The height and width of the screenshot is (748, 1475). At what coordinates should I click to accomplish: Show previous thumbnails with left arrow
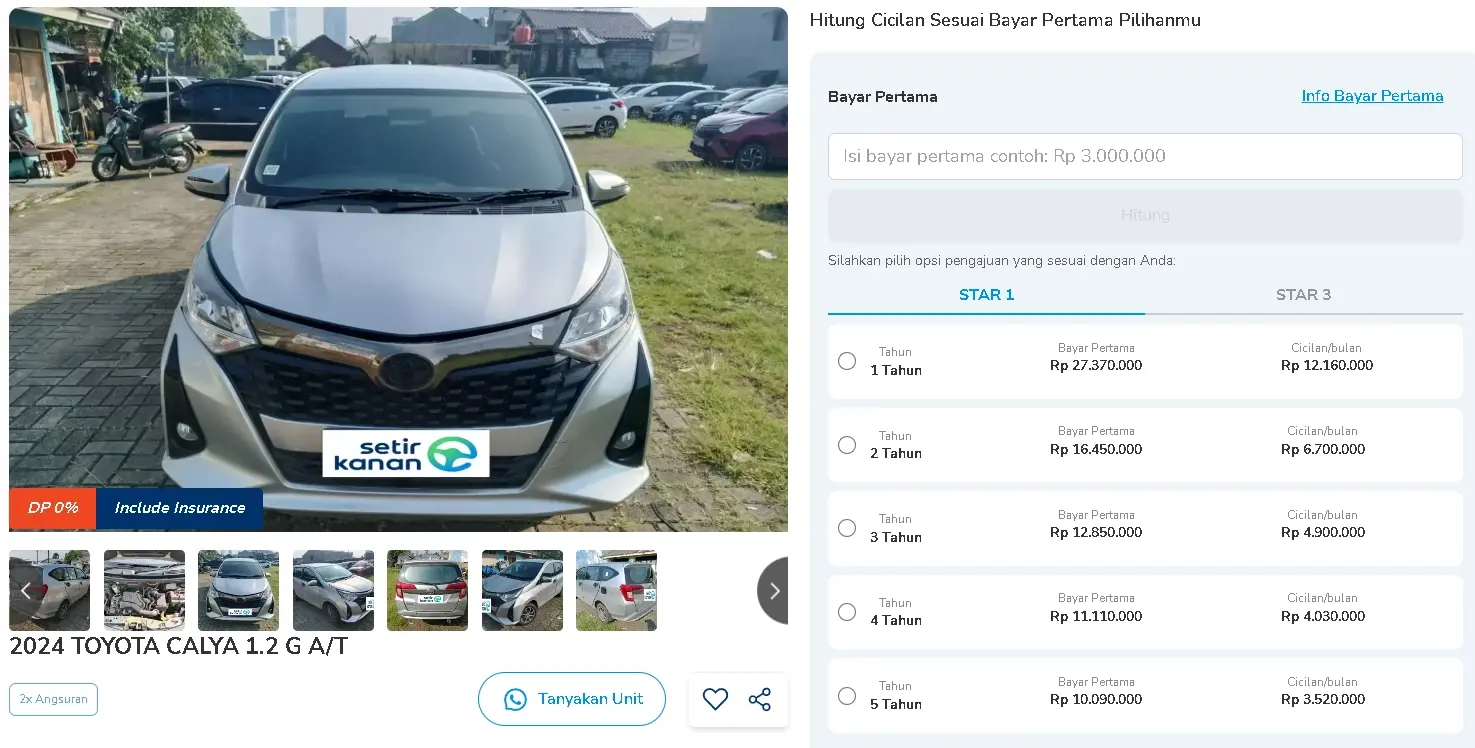tap(26, 591)
